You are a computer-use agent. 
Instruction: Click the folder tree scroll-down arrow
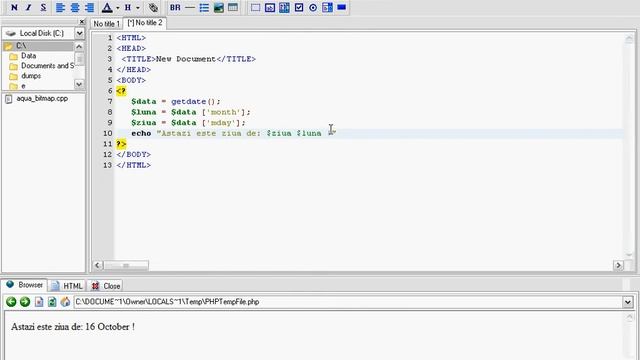tap(79, 84)
